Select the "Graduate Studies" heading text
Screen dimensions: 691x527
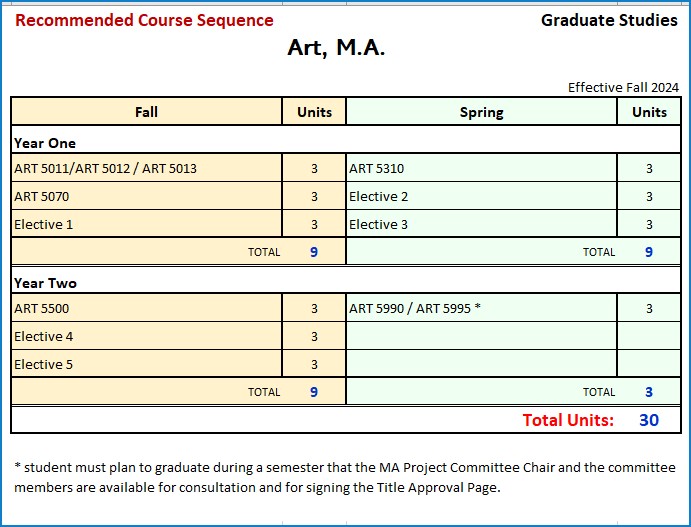(609, 20)
